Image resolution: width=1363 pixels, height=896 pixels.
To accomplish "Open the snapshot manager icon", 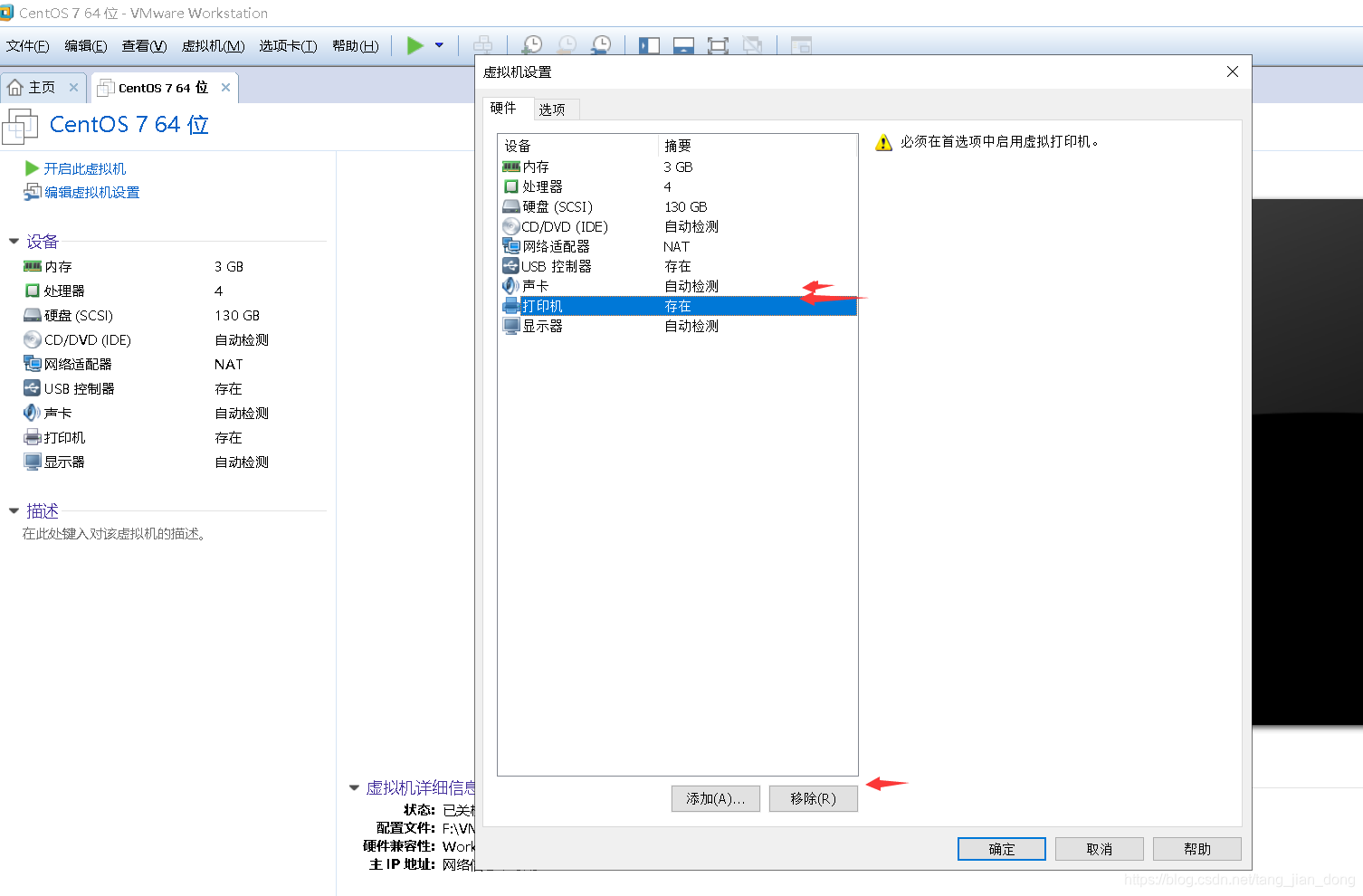I will tap(601, 45).
